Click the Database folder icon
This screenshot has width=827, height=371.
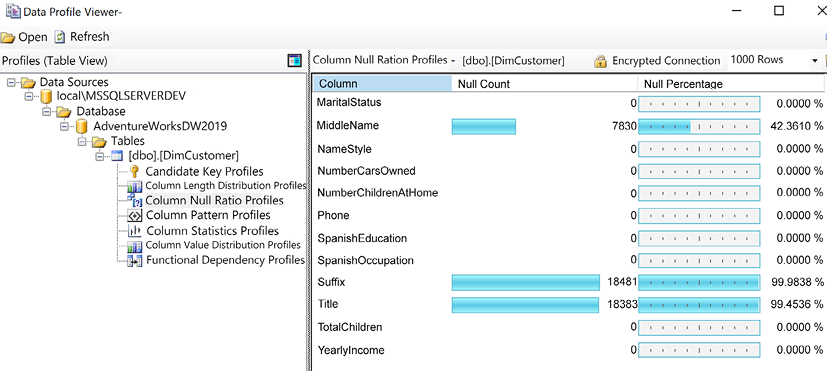coord(64,112)
